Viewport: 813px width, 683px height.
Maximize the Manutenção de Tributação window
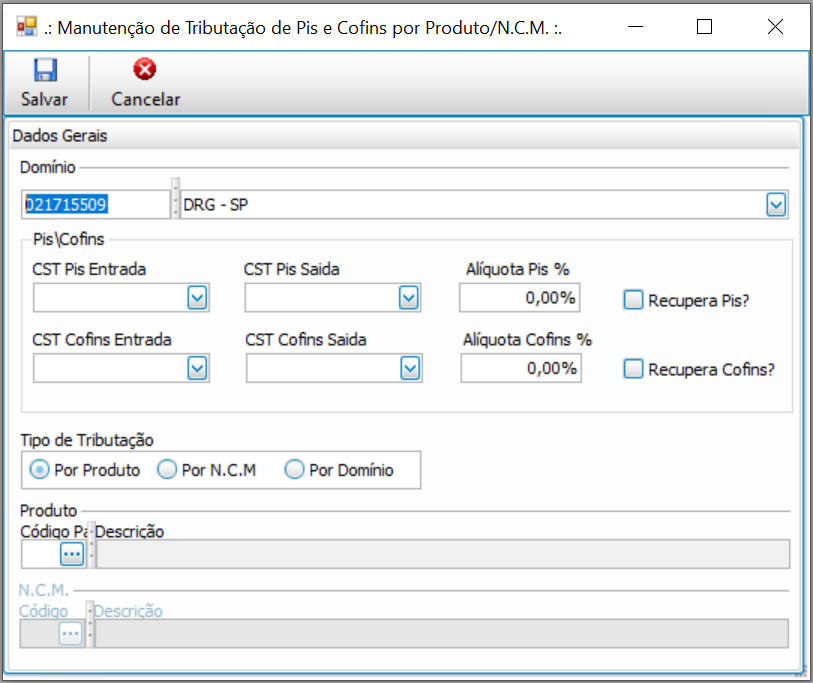tap(704, 26)
